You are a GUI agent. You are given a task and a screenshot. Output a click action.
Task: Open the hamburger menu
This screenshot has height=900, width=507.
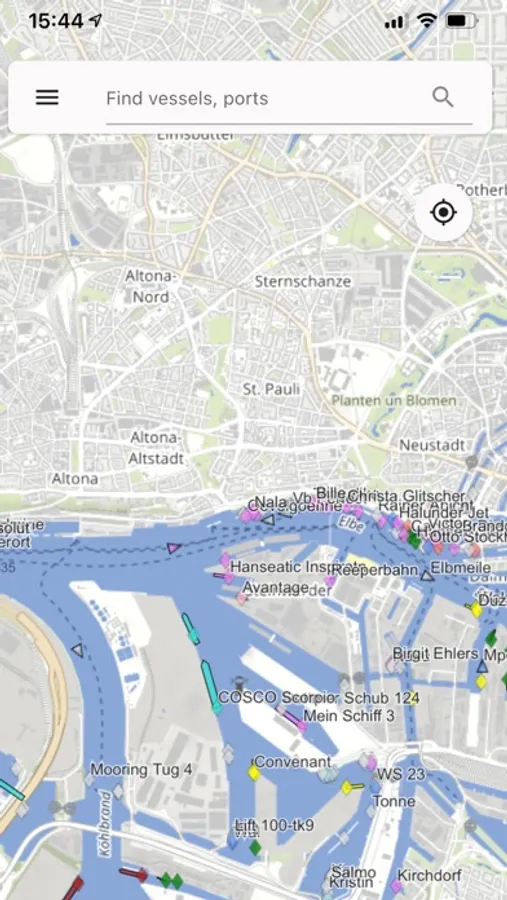click(x=47, y=98)
